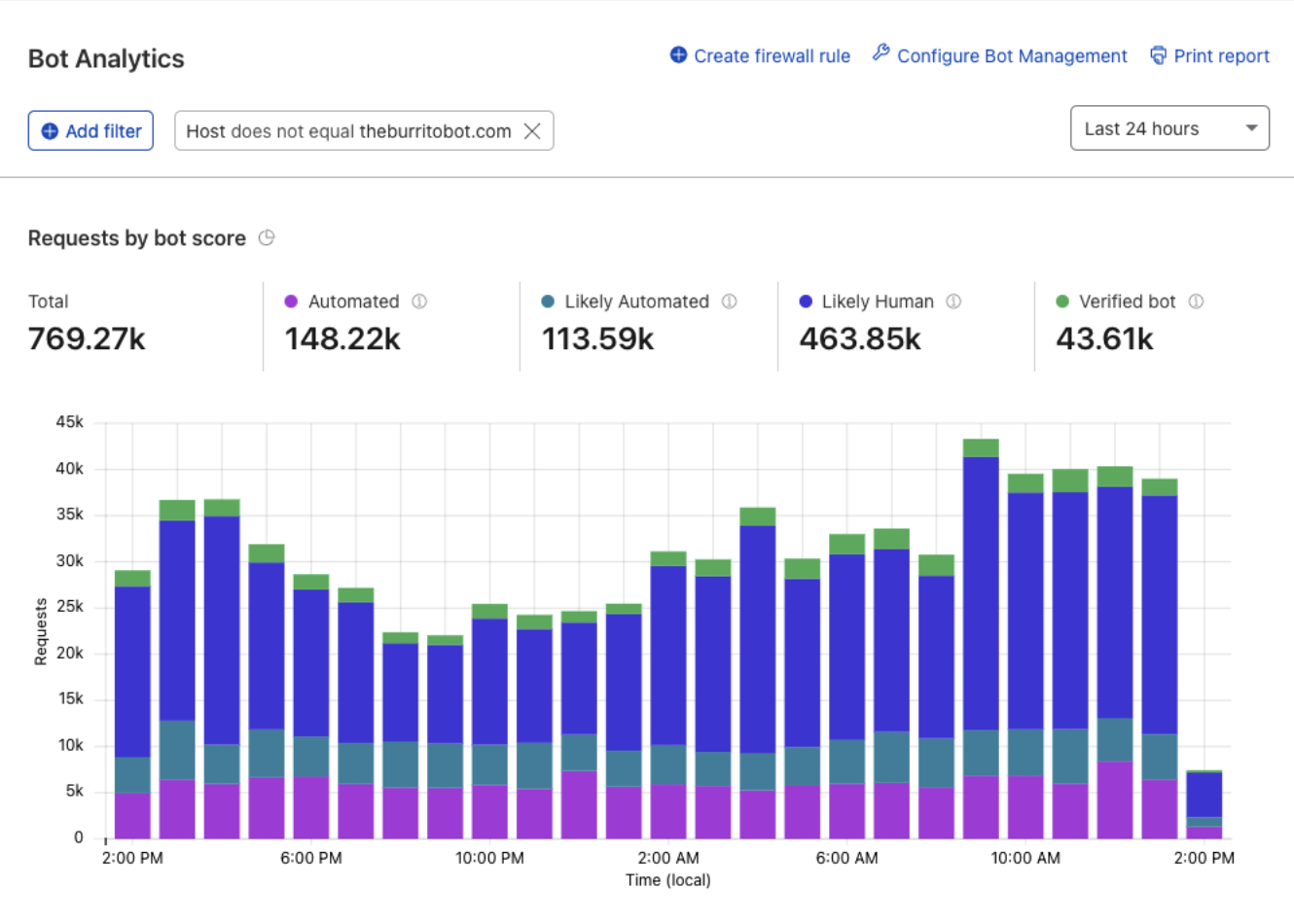Open the Last 24 hours time range dropdown

[1169, 128]
